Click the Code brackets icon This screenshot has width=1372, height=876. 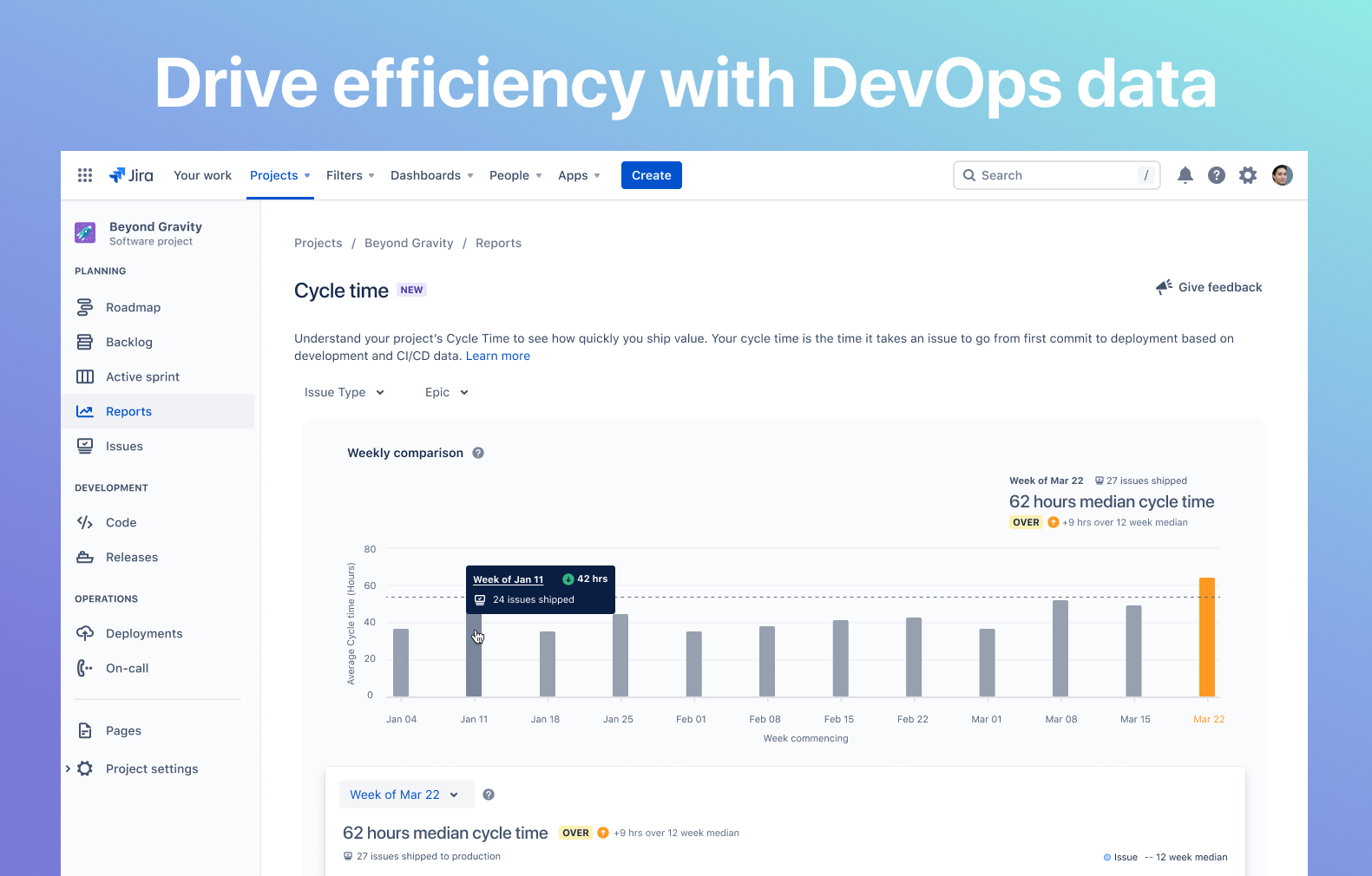point(85,522)
